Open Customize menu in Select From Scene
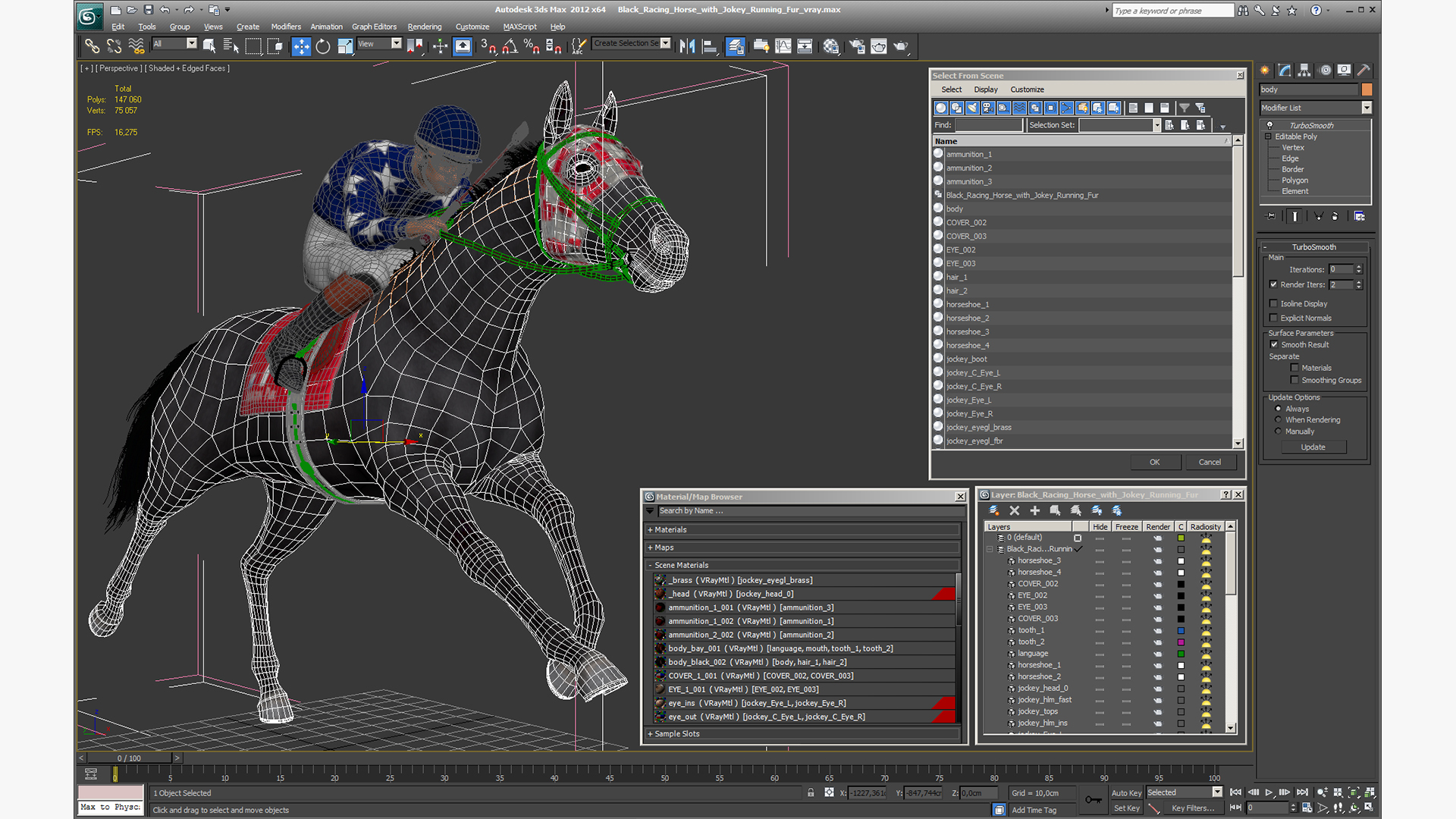1456x819 pixels. [1027, 89]
